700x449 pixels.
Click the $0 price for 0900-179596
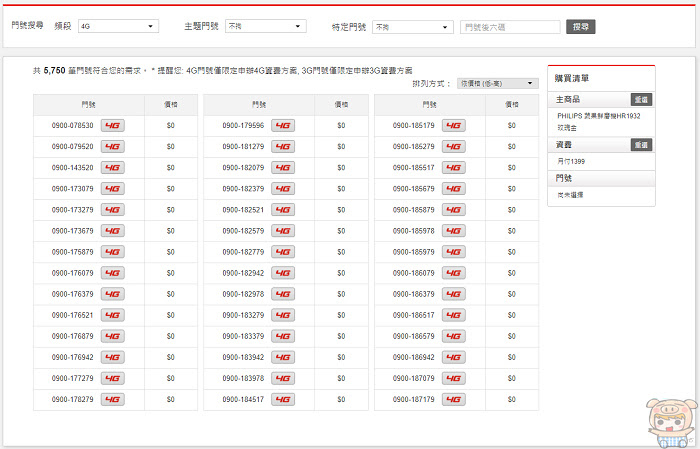pyautogui.click(x=341, y=125)
